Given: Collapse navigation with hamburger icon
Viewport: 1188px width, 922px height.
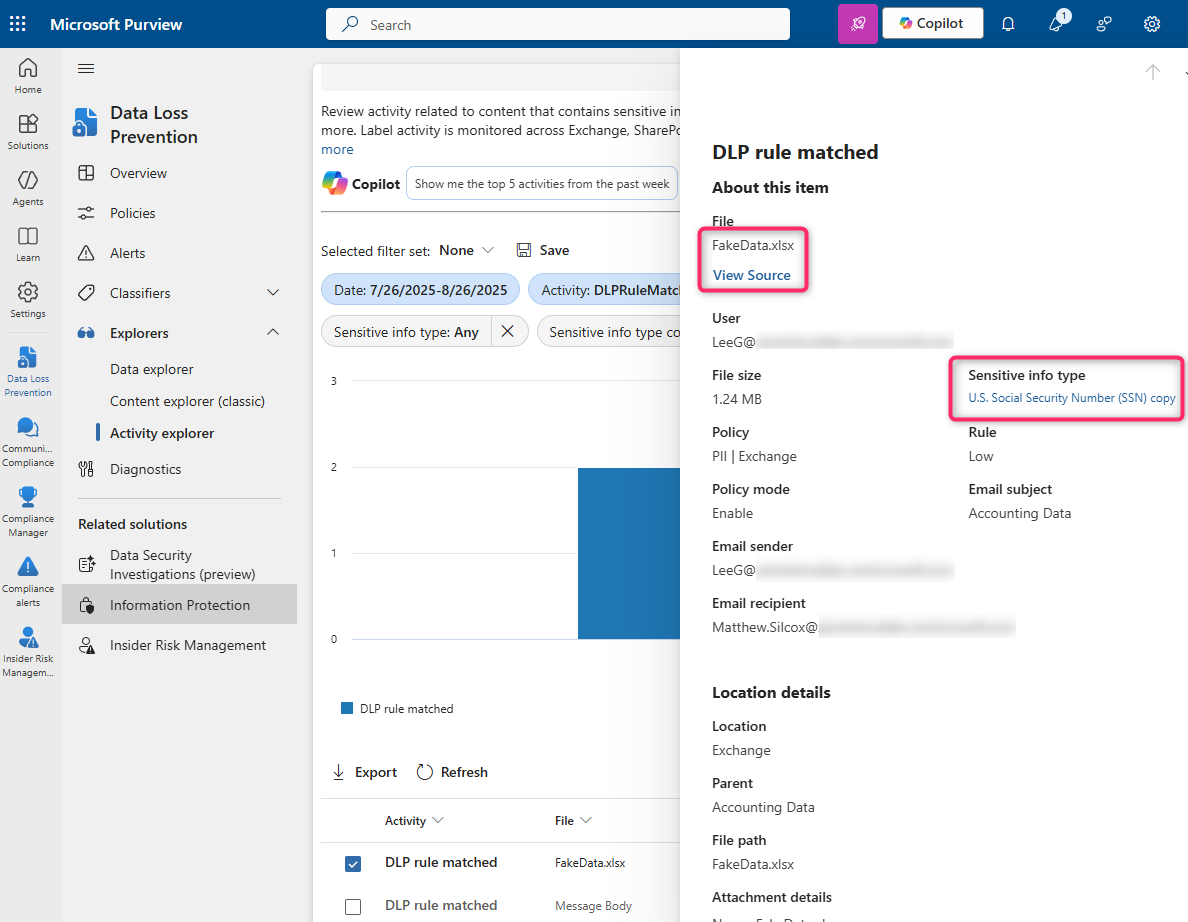Looking at the screenshot, I should pos(86,69).
